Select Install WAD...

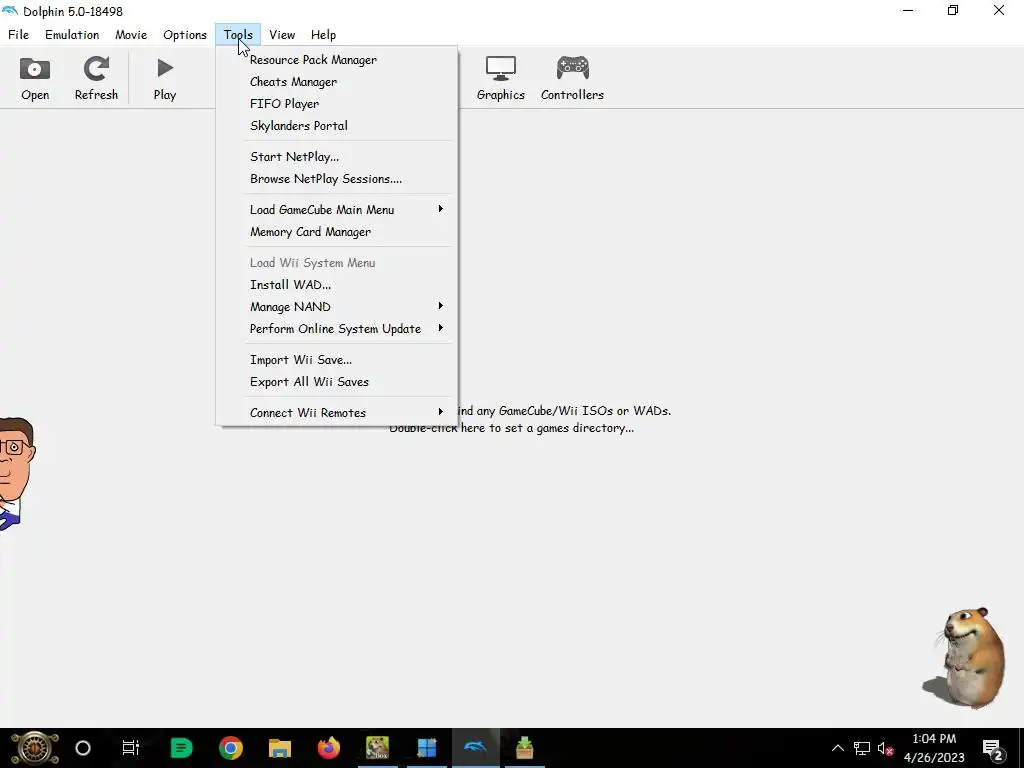pos(337,285)
